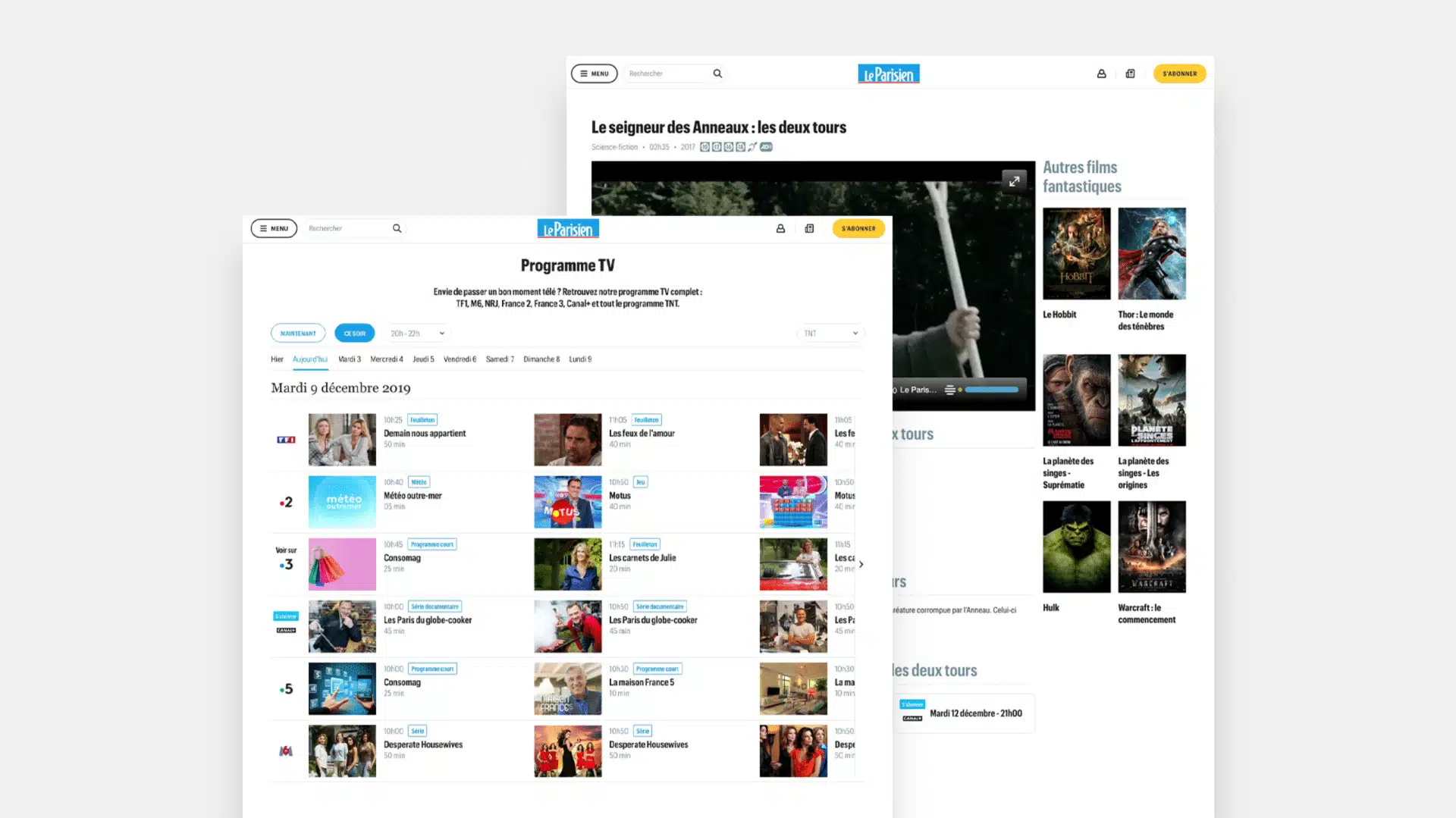Advance schedule with right chevron arrow

(x=861, y=564)
